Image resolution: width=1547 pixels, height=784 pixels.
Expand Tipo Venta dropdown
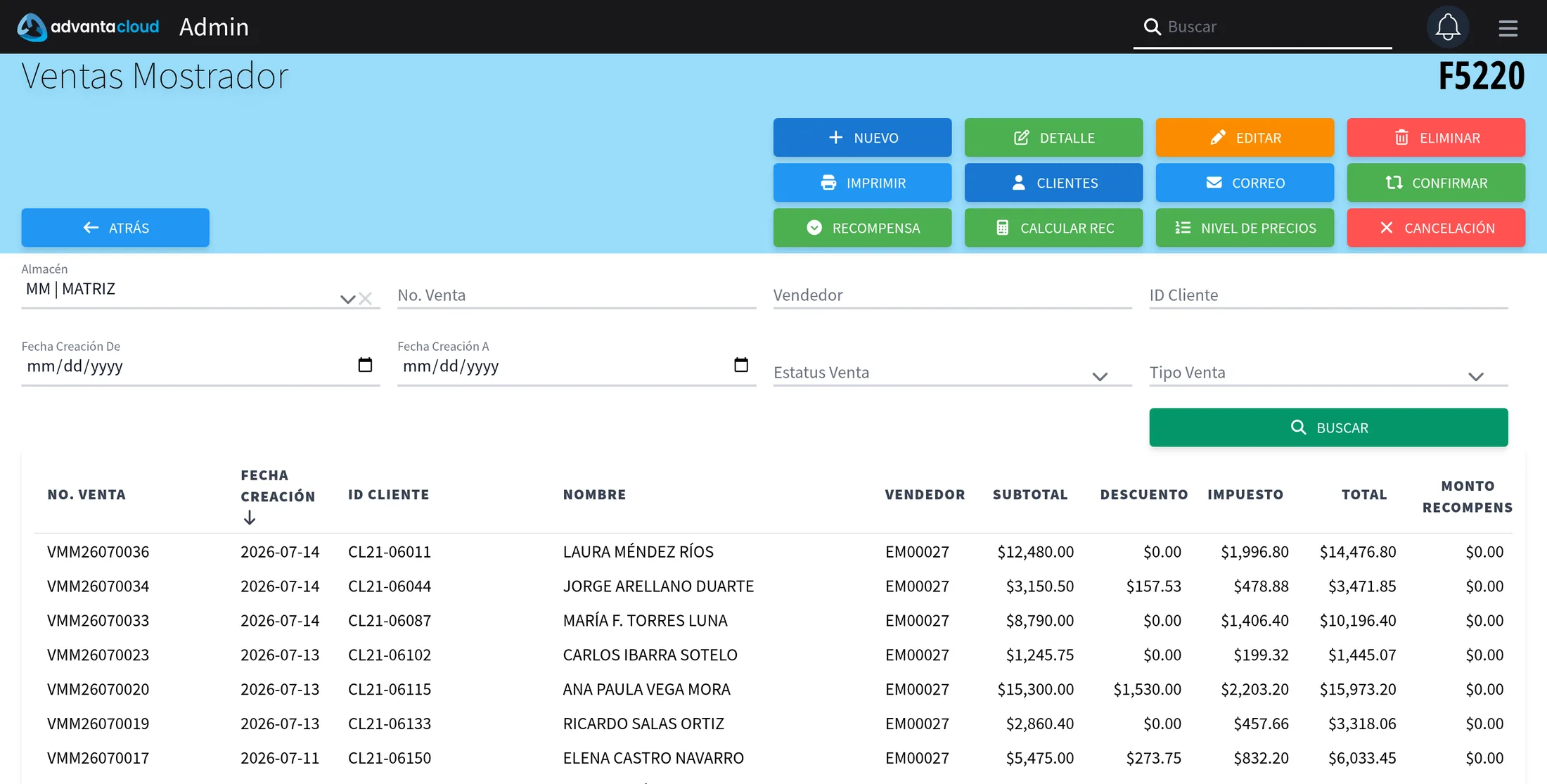point(1476,376)
